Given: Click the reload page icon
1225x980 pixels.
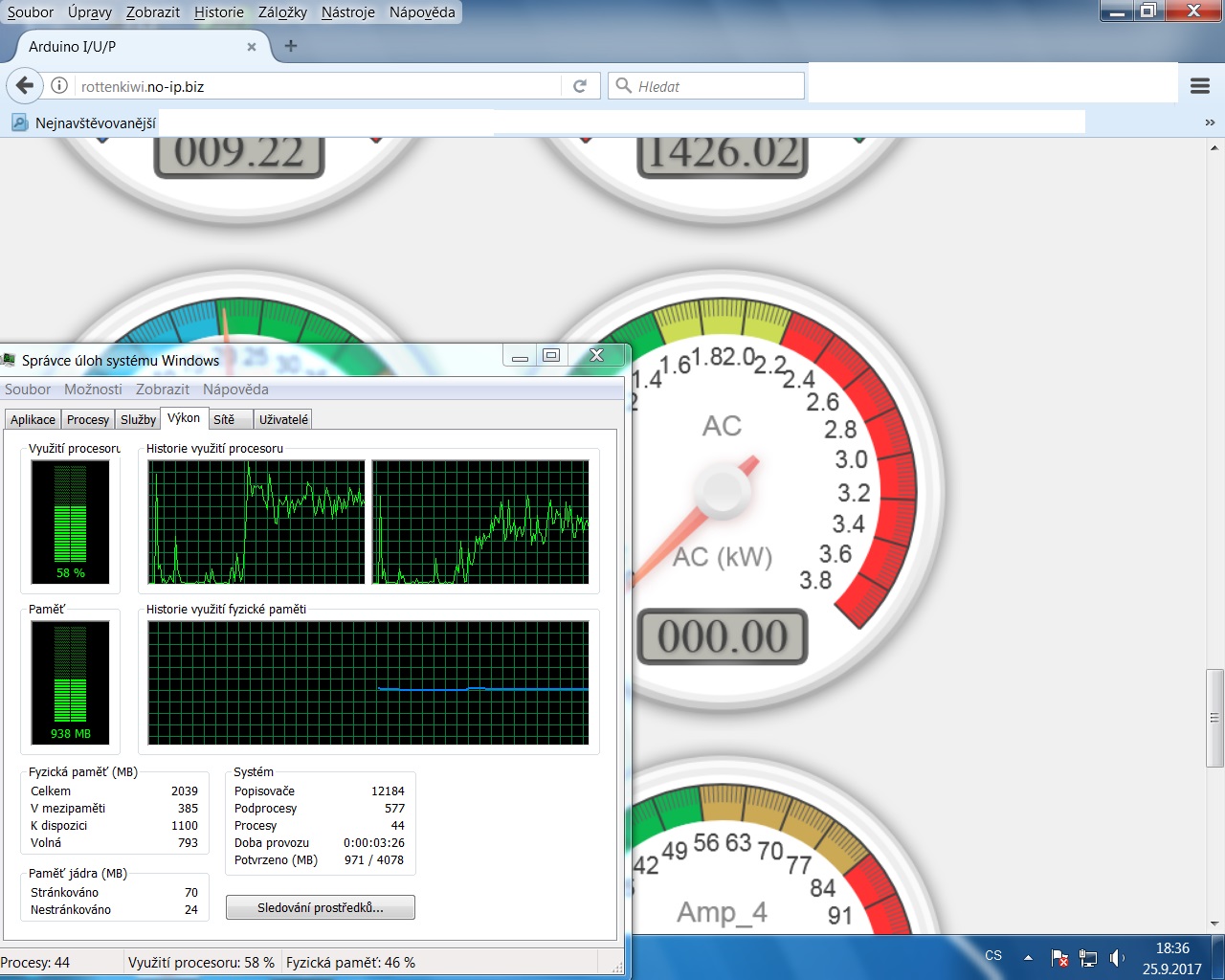Looking at the screenshot, I should 580,86.
